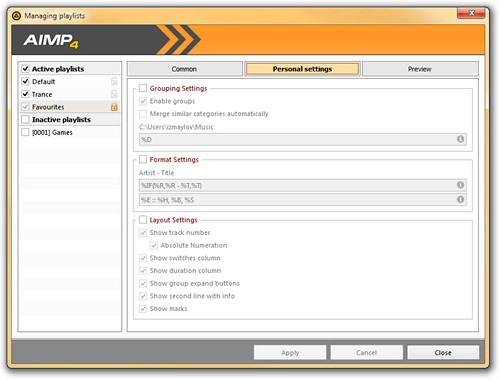Click the Cancel button
500x380 pixels.
coord(366,352)
